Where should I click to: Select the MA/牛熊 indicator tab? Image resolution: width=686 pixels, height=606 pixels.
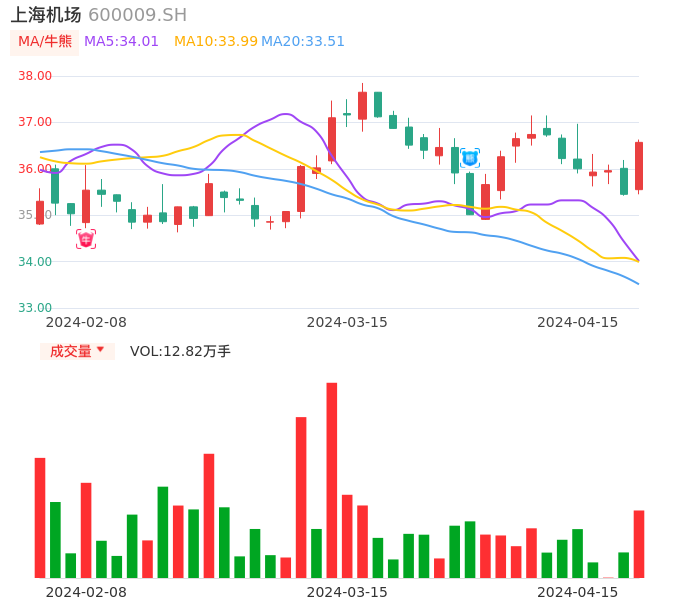[x=45, y=42]
